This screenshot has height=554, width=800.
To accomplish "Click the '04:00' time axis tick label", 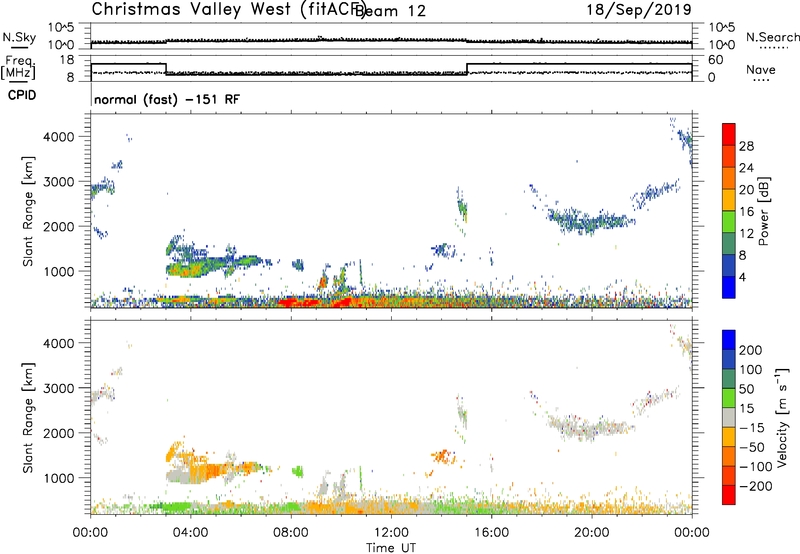I will pos(191,533).
